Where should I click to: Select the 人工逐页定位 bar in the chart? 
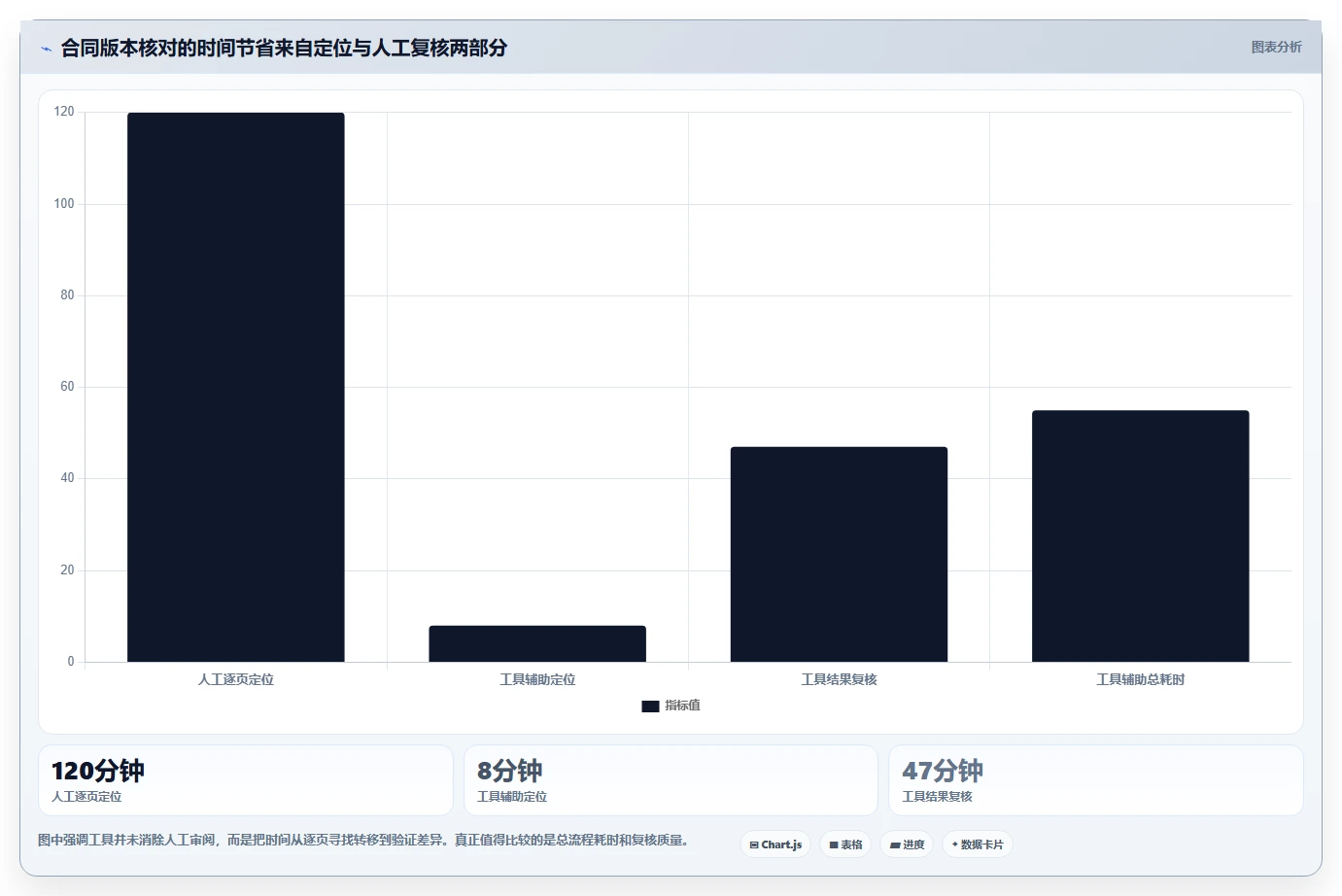236,387
